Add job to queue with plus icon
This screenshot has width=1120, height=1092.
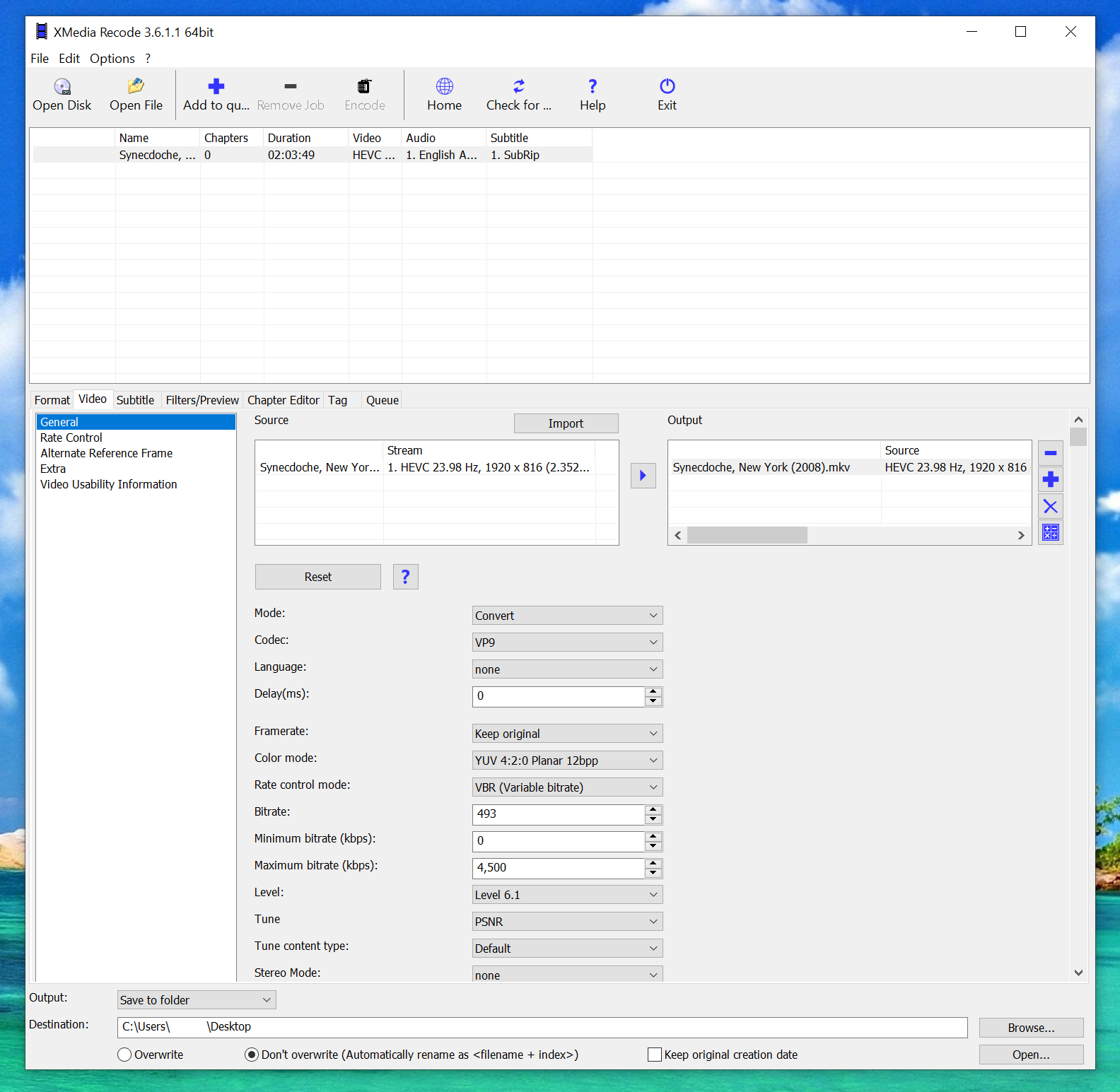click(x=216, y=87)
